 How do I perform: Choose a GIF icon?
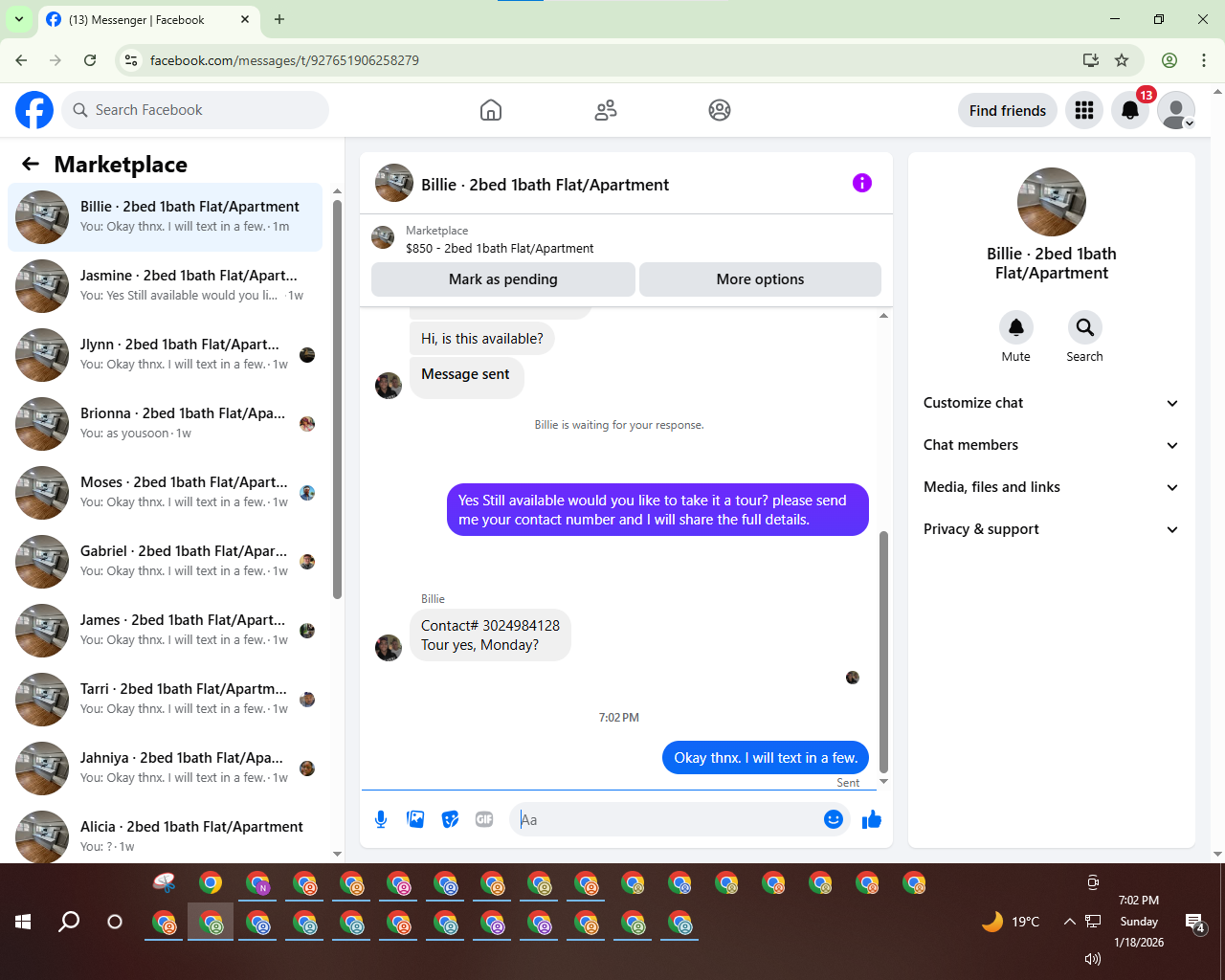484,819
